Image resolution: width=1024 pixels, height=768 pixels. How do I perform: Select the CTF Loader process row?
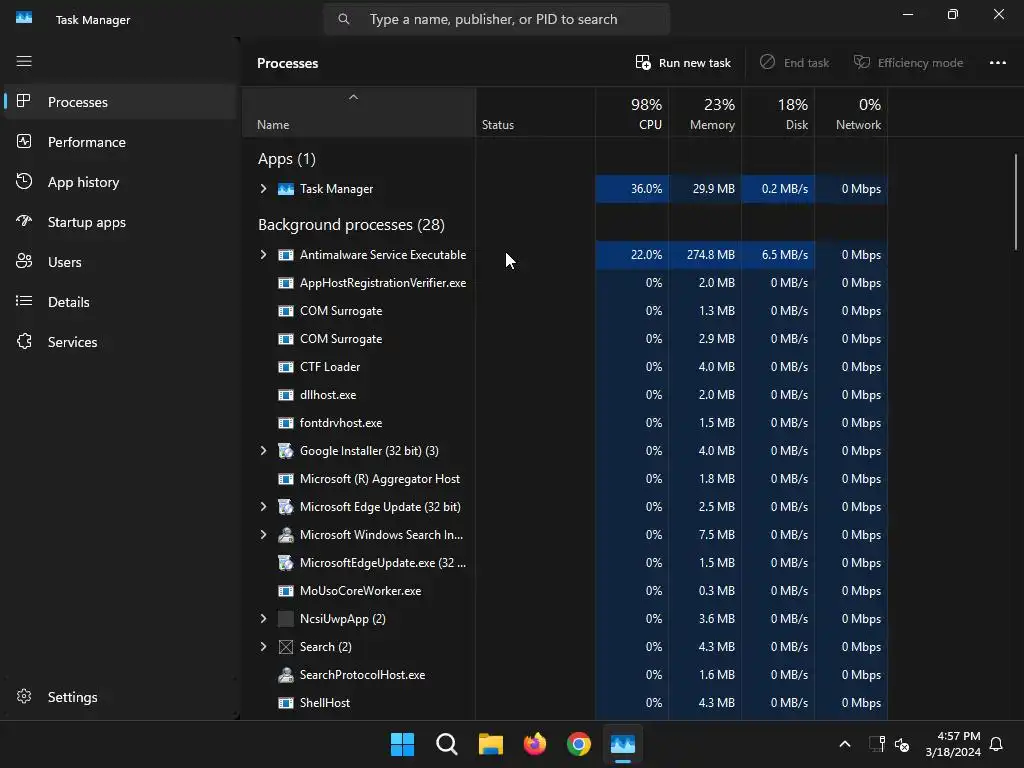click(x=564, y=367)
